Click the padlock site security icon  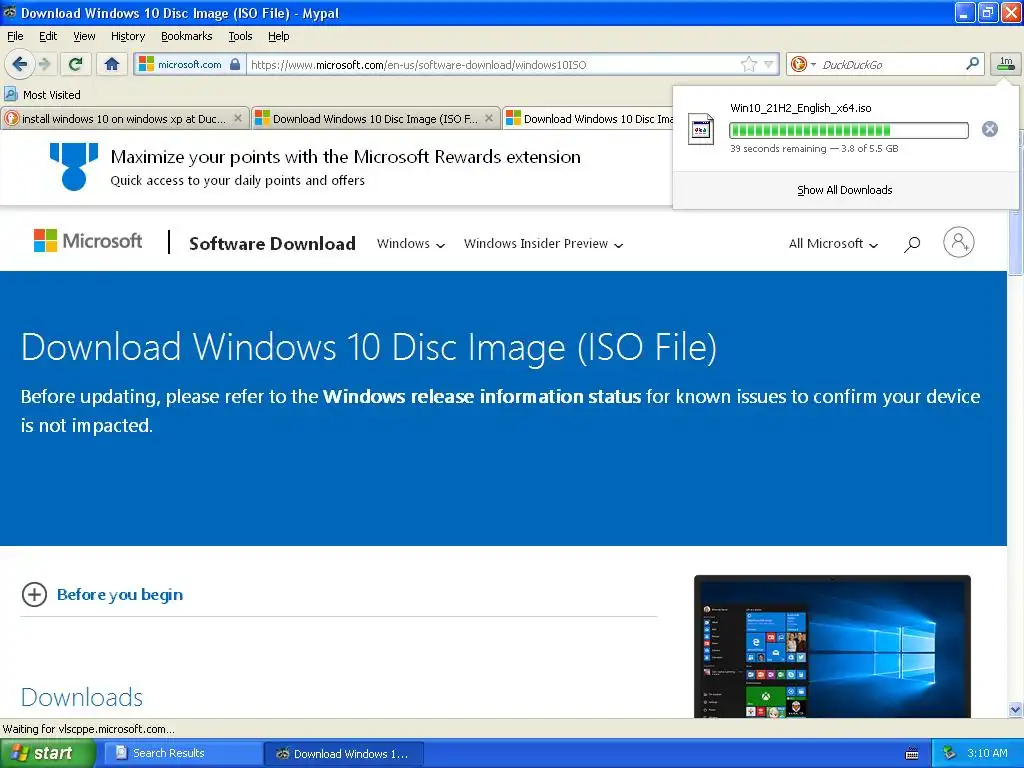coord(235,64)
